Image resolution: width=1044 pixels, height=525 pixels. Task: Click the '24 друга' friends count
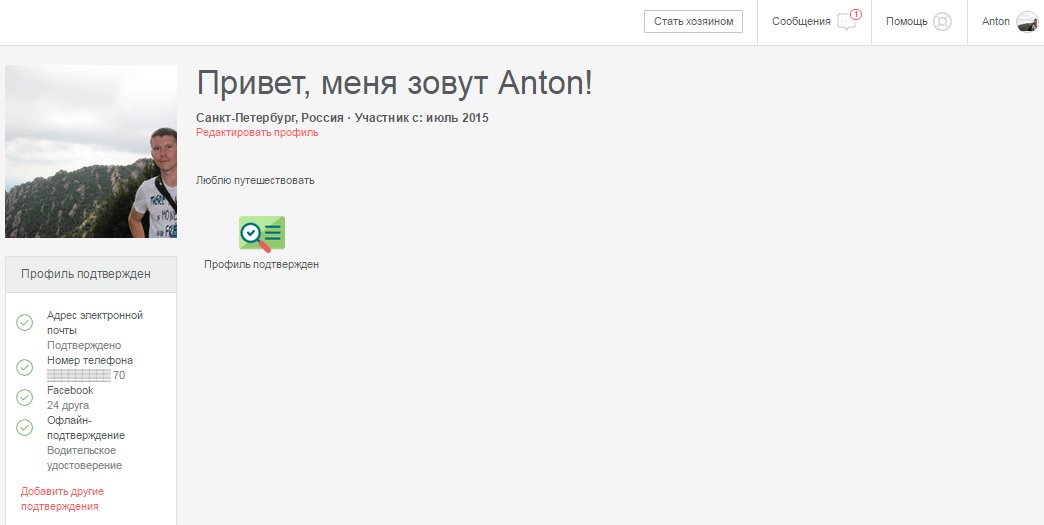pos(67,405)
